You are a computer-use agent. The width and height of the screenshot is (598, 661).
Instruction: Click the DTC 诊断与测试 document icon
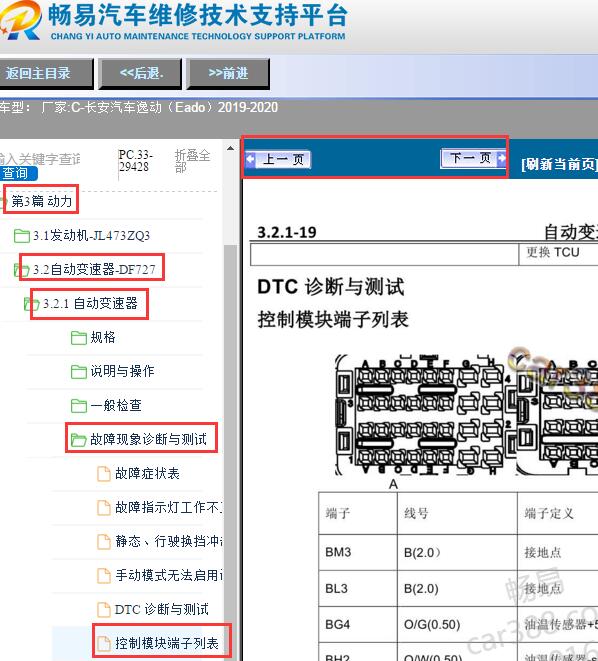(x=104, y=610)
